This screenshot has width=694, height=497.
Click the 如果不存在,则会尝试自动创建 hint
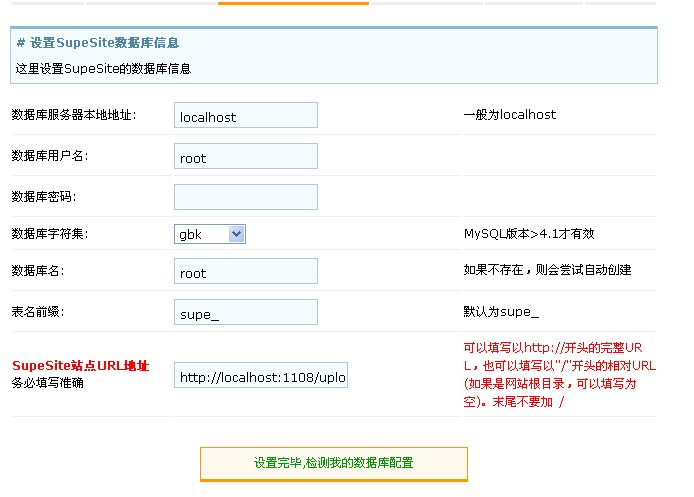[x=547, y=270]
